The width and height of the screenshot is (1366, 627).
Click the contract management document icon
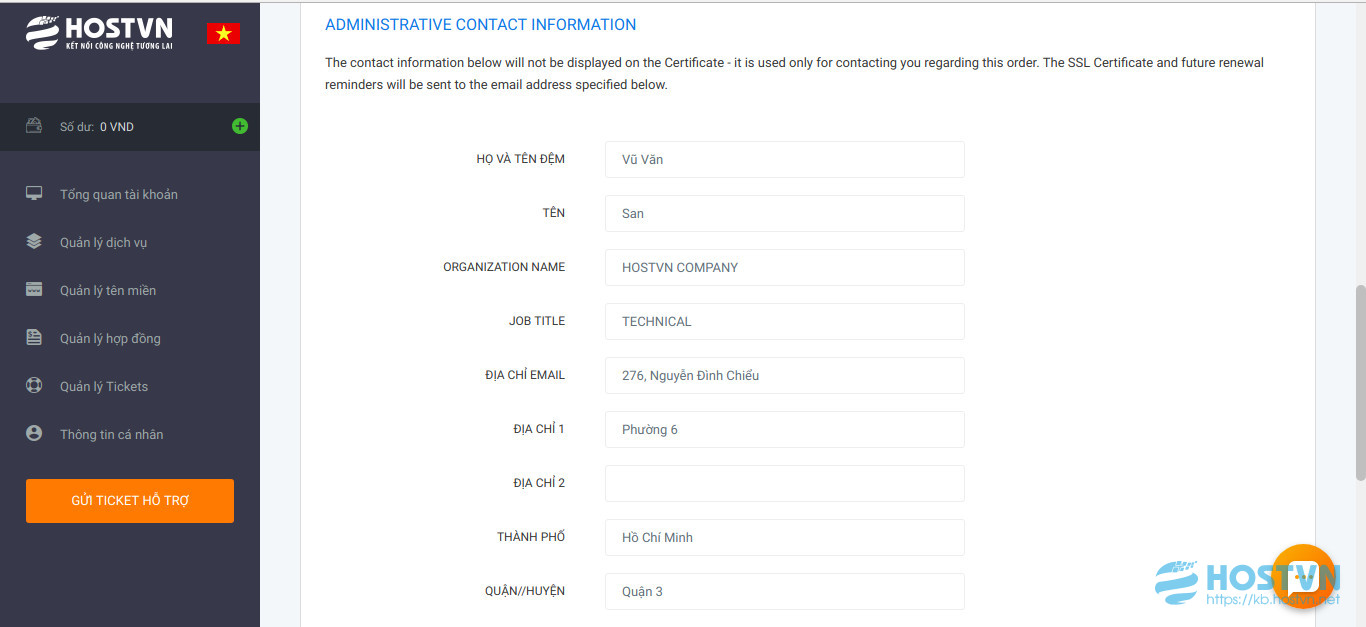(34, 338)
